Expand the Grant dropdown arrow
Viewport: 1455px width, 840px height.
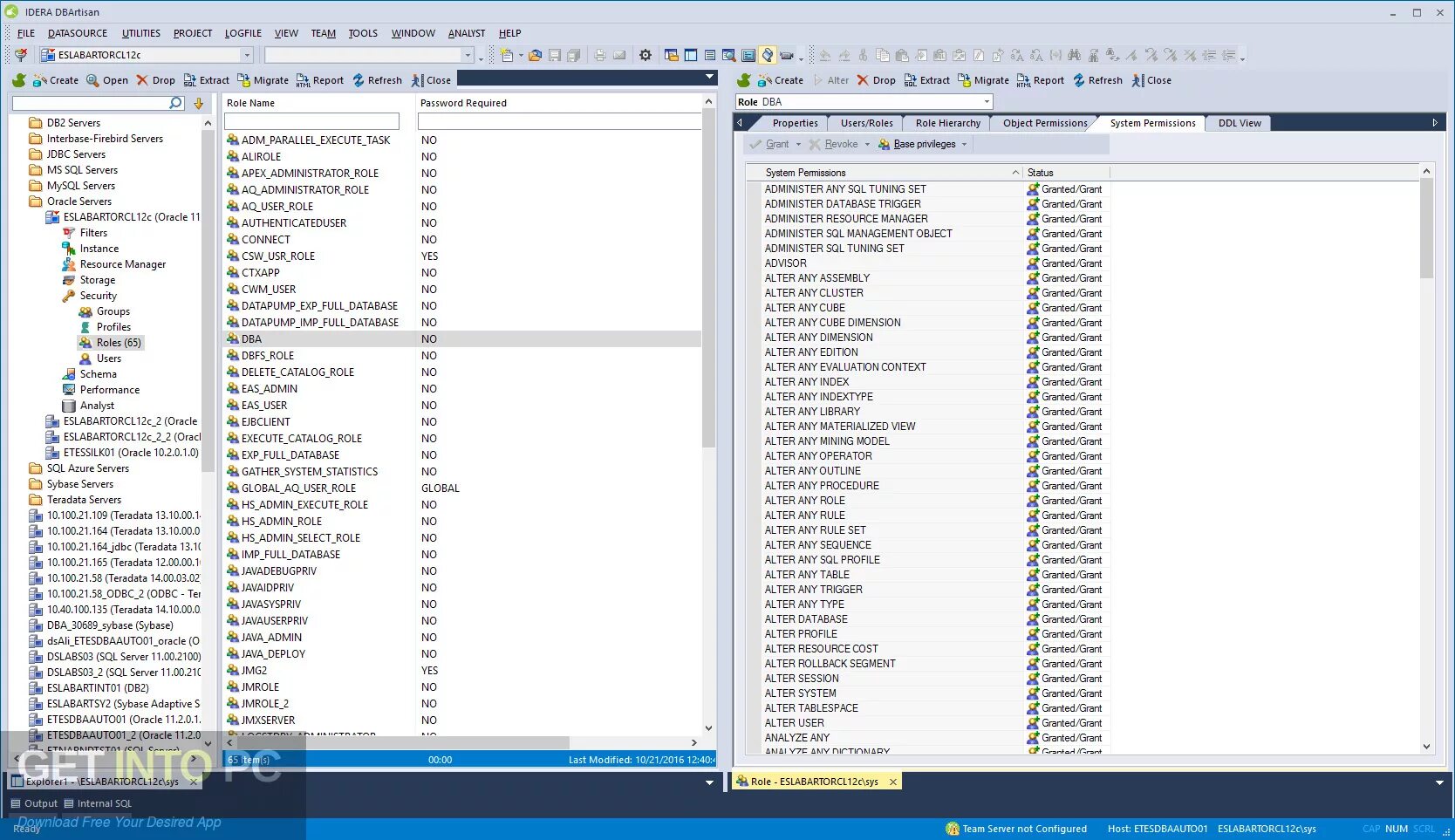click(x=796, y=145)
